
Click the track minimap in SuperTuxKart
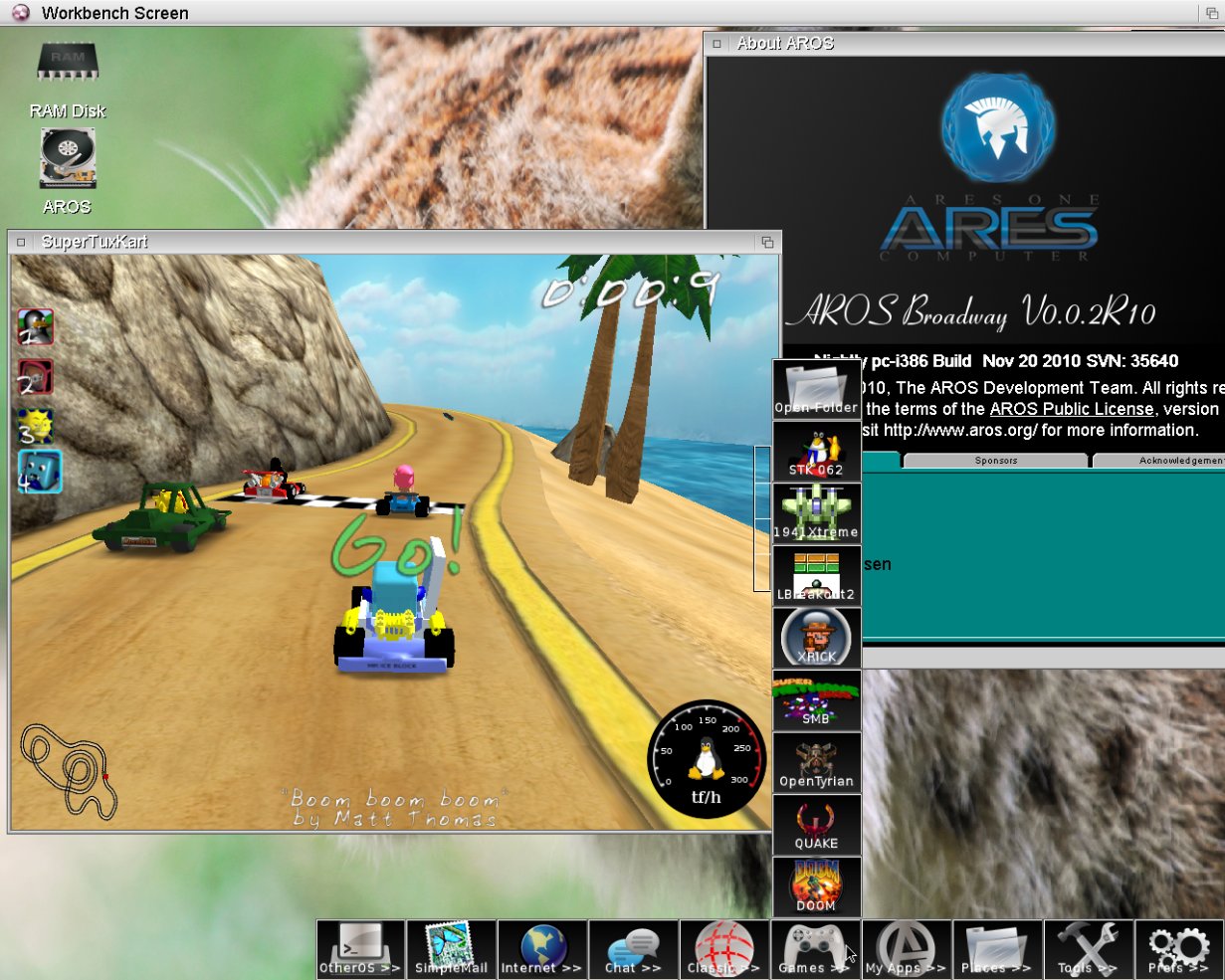tap(70, 770)
